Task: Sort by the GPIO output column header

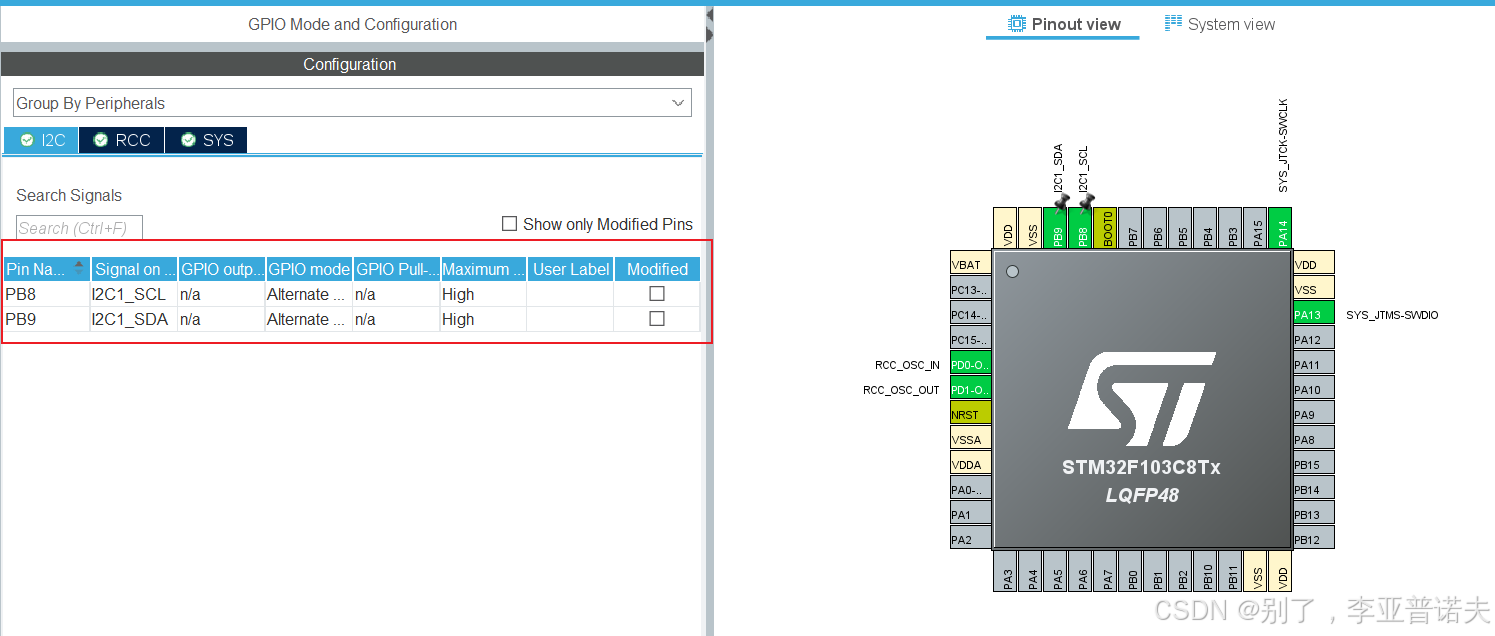Action: click(x=221, y=269)
